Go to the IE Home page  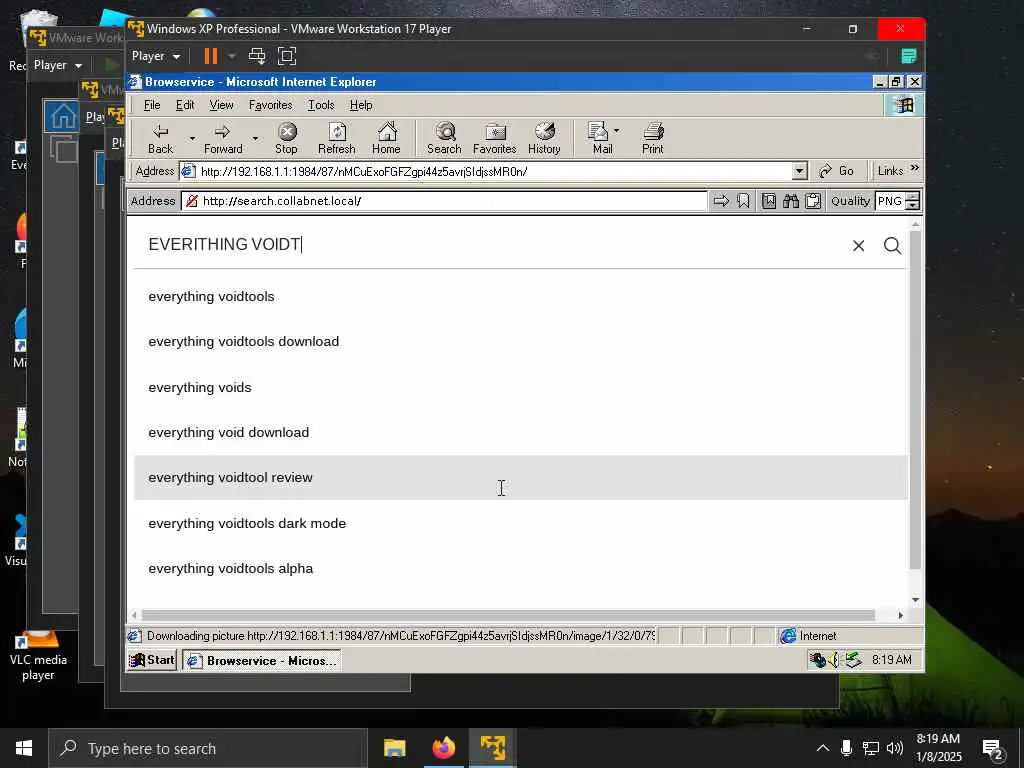tap(387, 138)
